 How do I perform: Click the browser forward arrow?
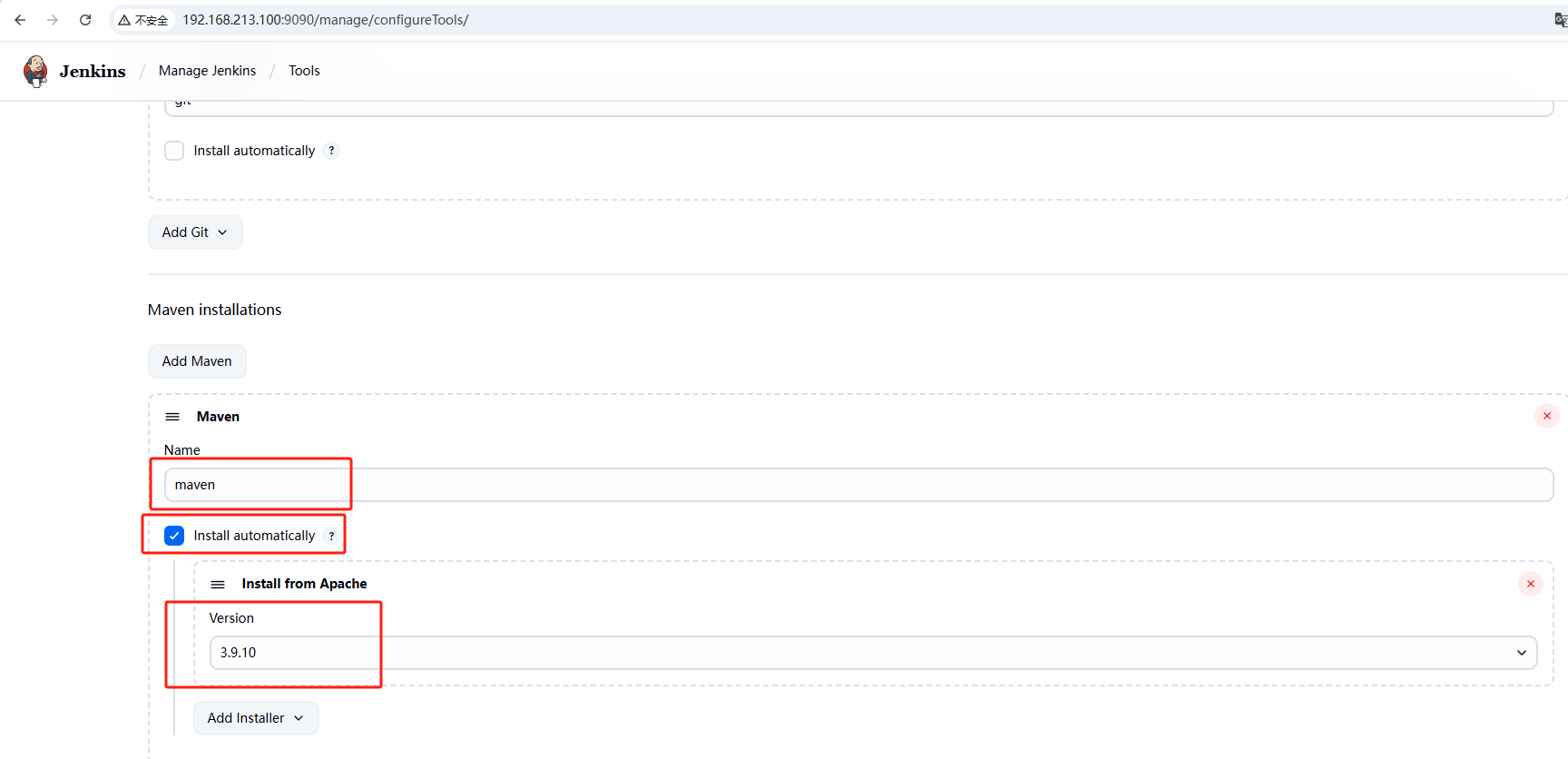(x=53, y=20)
